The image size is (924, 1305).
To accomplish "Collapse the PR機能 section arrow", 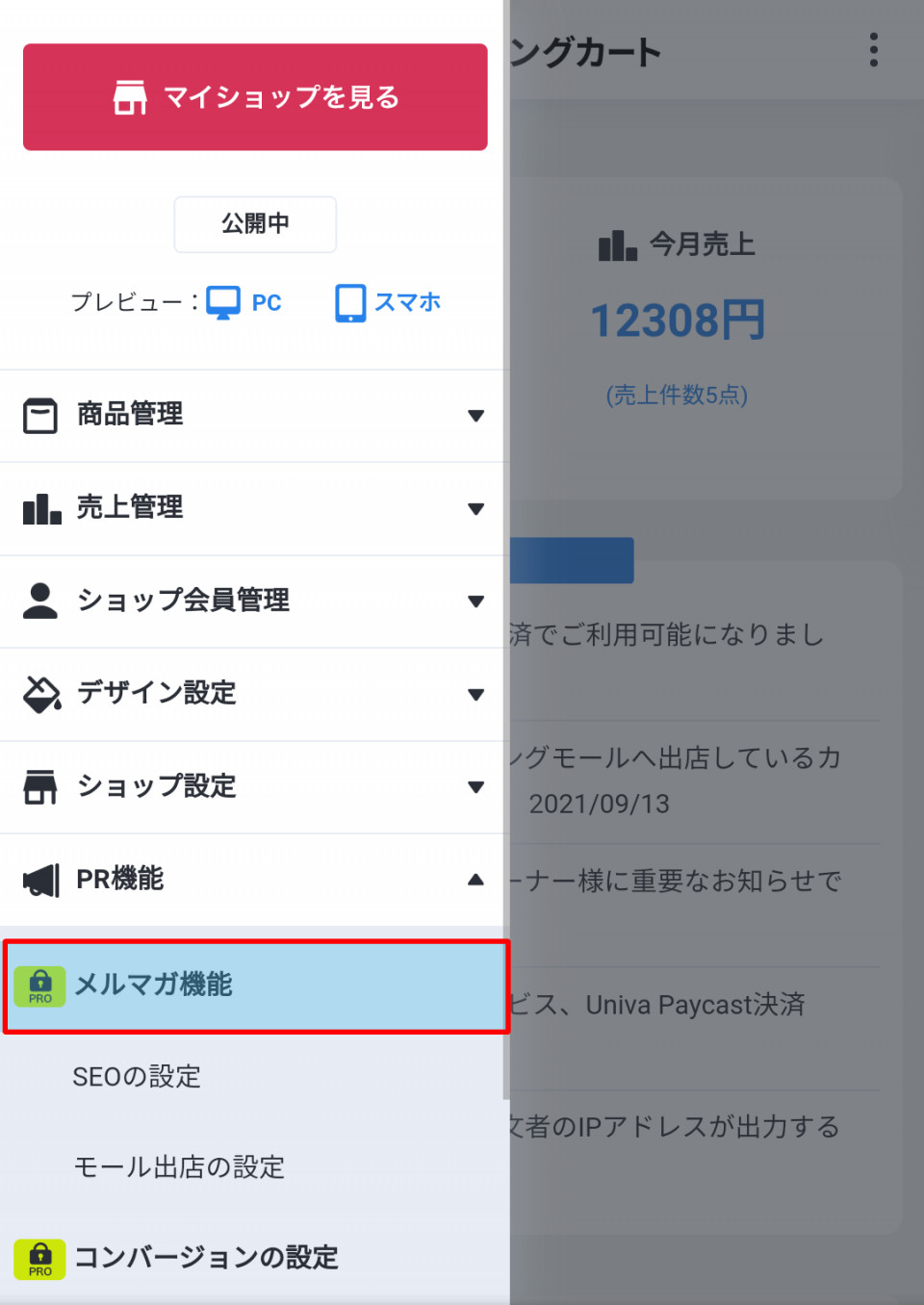I will pos(475,880).
